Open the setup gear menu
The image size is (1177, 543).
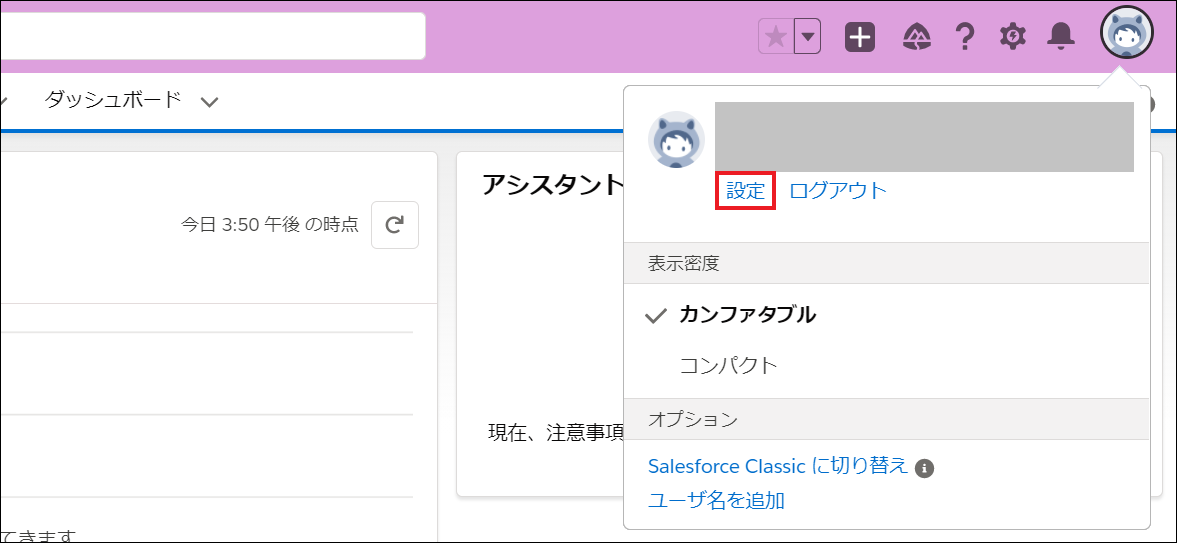click(1013, 38)
